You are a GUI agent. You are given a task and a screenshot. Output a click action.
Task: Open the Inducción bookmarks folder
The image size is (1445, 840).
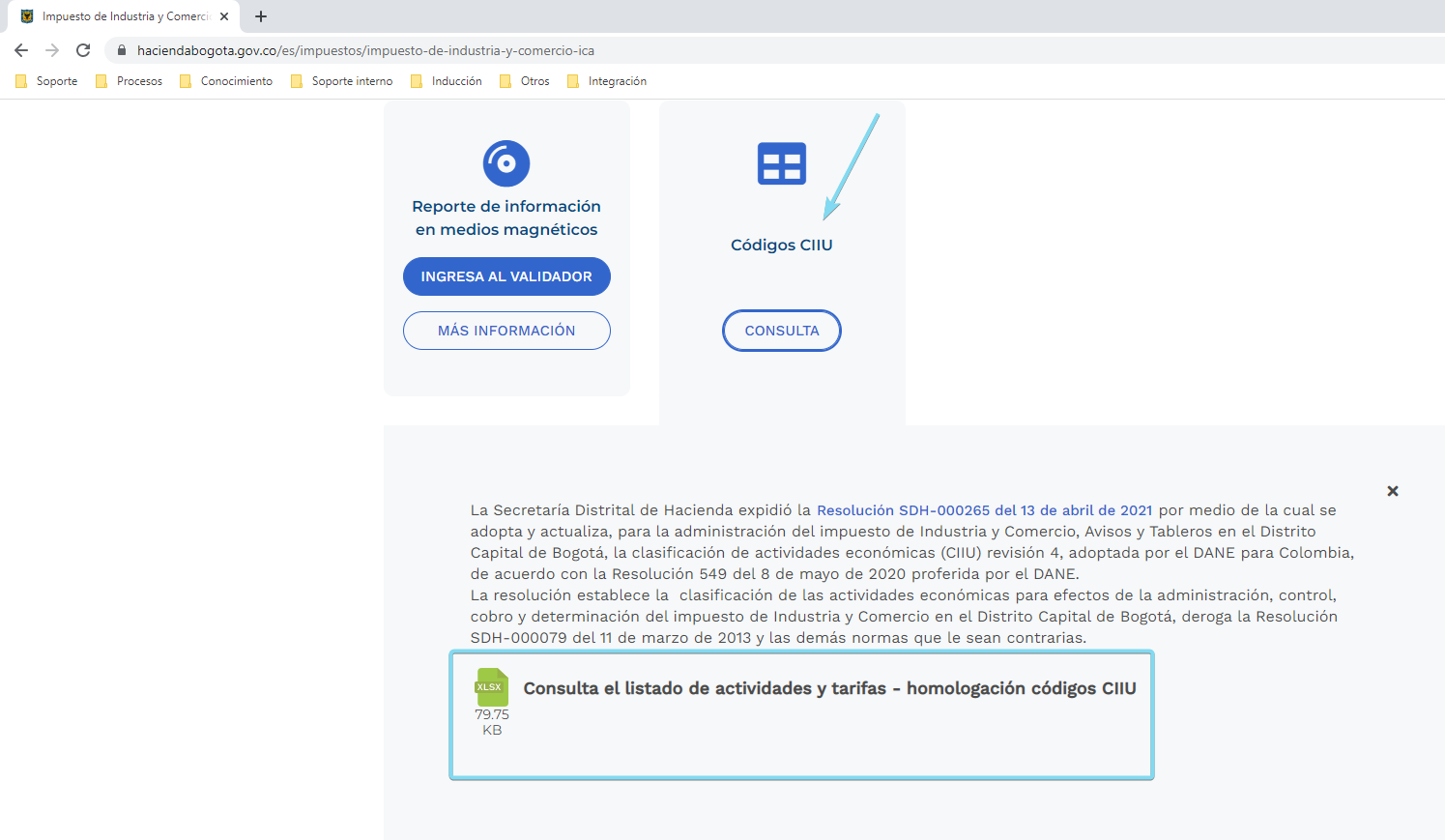pyautogui.click(x=447, y=81)
